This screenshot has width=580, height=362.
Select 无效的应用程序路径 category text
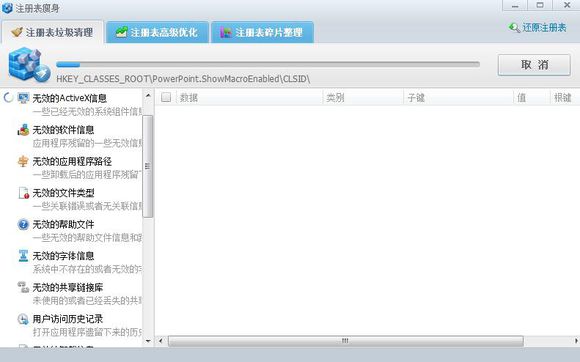click(72, 161)
